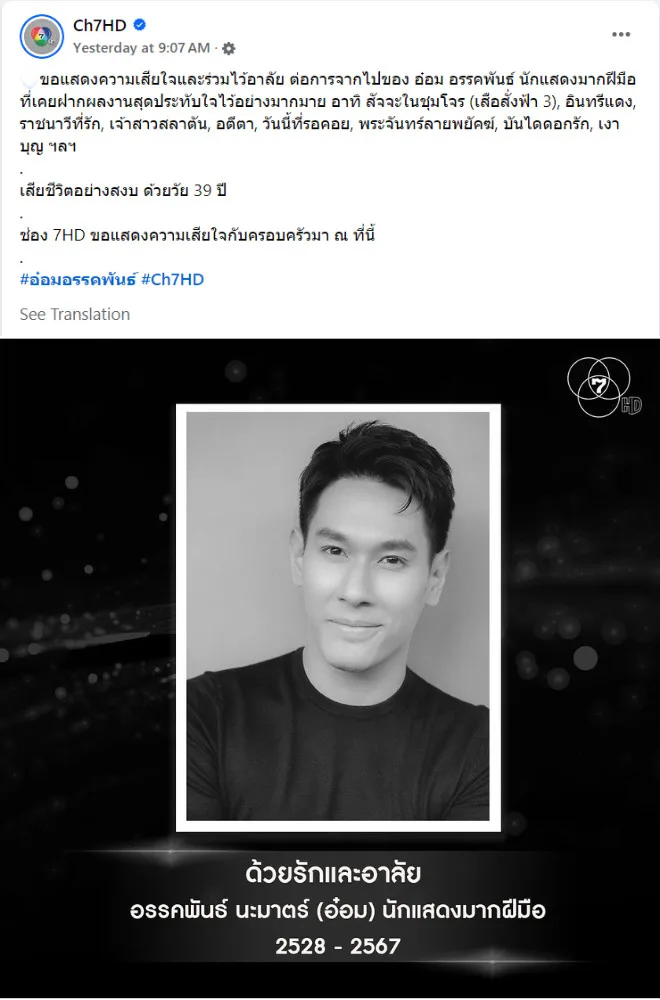Click See Translation
The width and height of the screenshot is (660, 1000).
[x=75, y=314]
